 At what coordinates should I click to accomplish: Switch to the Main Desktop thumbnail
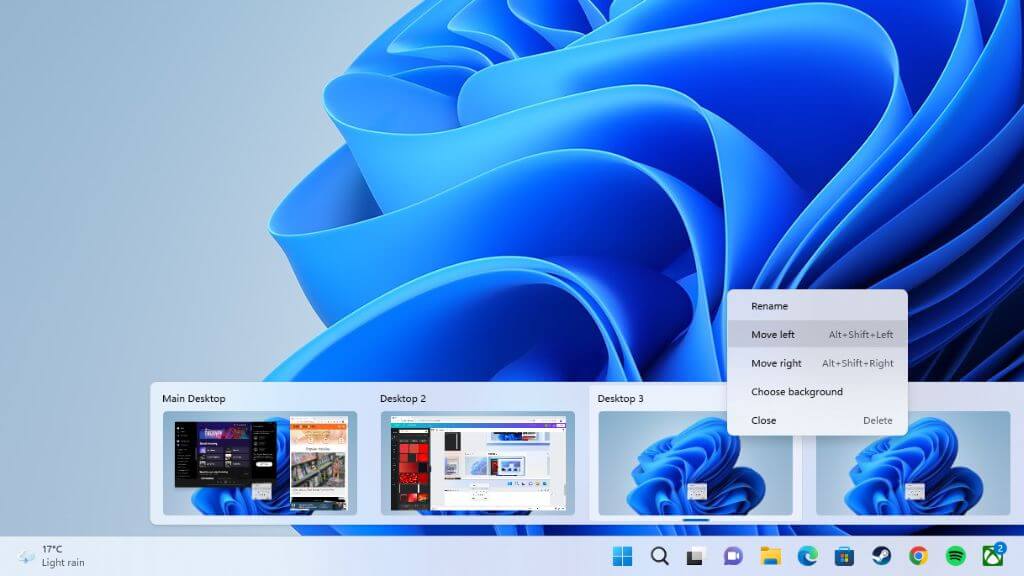coord(260,463)
